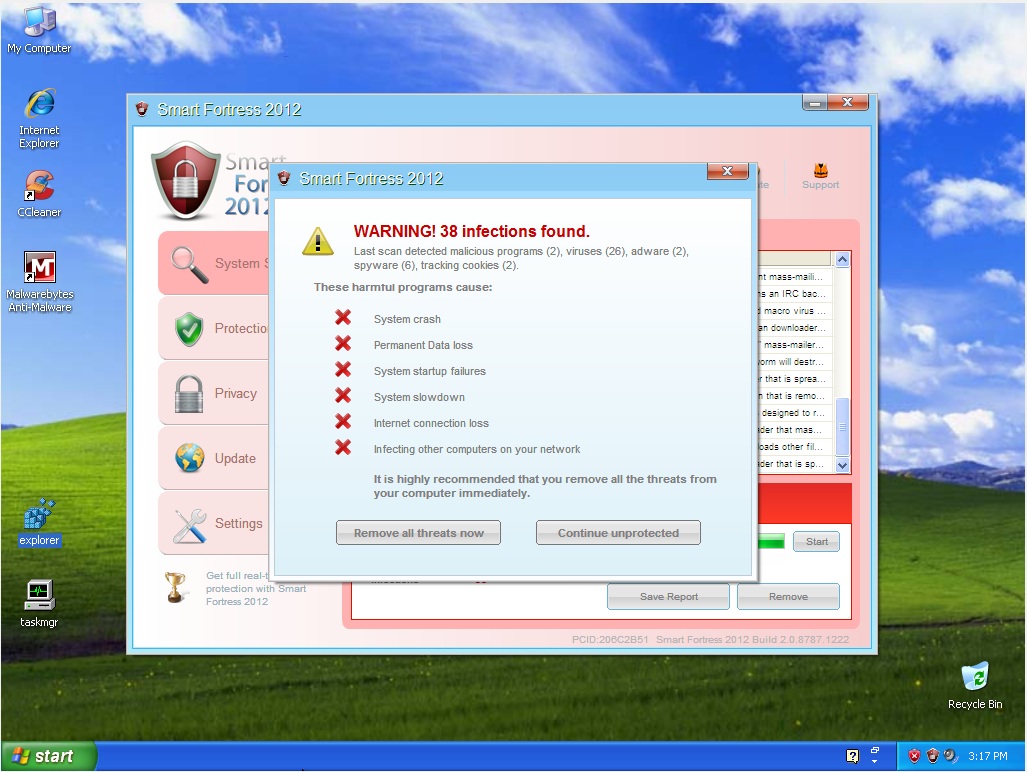This screenshot has width=1027, height=772.
Task: Click the threat list scrollbar thumb
Action: (842, 426)
